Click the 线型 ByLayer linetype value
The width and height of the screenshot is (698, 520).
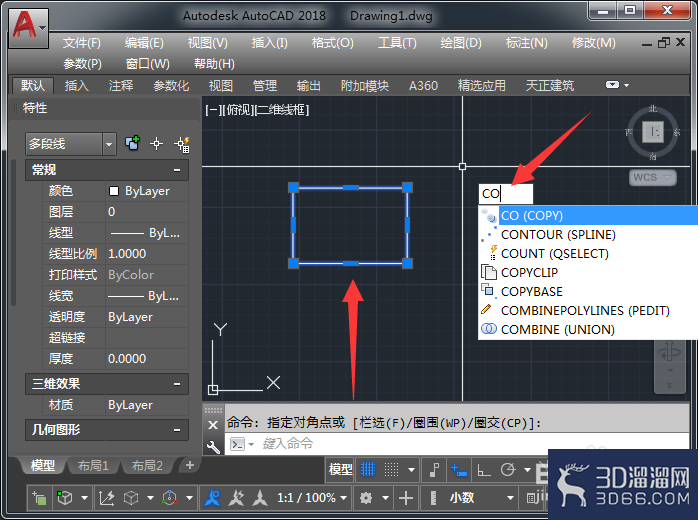coord(147,233)
